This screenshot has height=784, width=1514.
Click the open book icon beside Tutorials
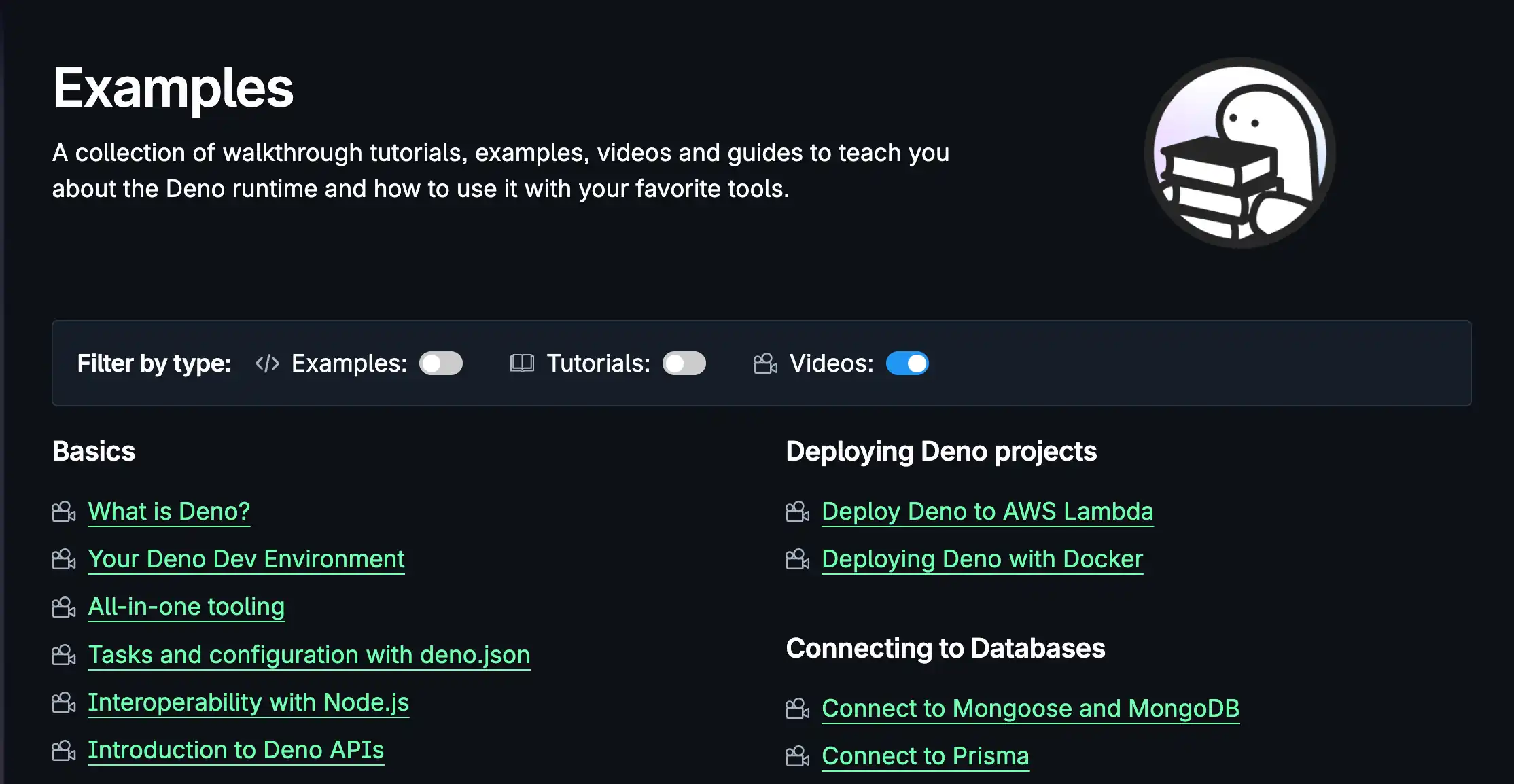tap(521, 363)
